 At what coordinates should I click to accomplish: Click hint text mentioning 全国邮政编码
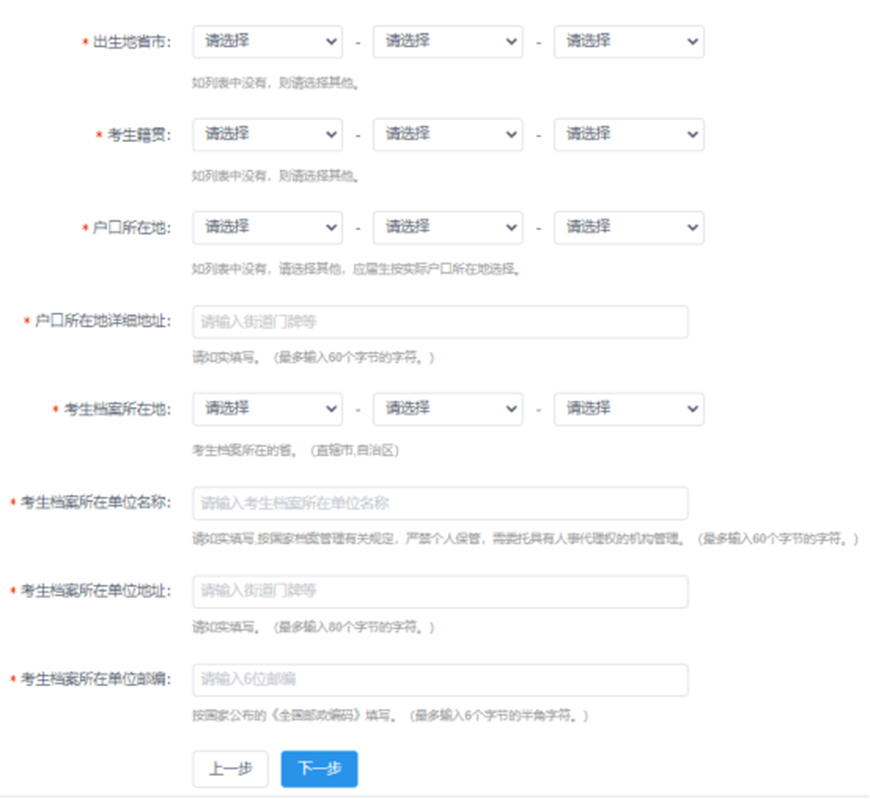pos(390,716)
